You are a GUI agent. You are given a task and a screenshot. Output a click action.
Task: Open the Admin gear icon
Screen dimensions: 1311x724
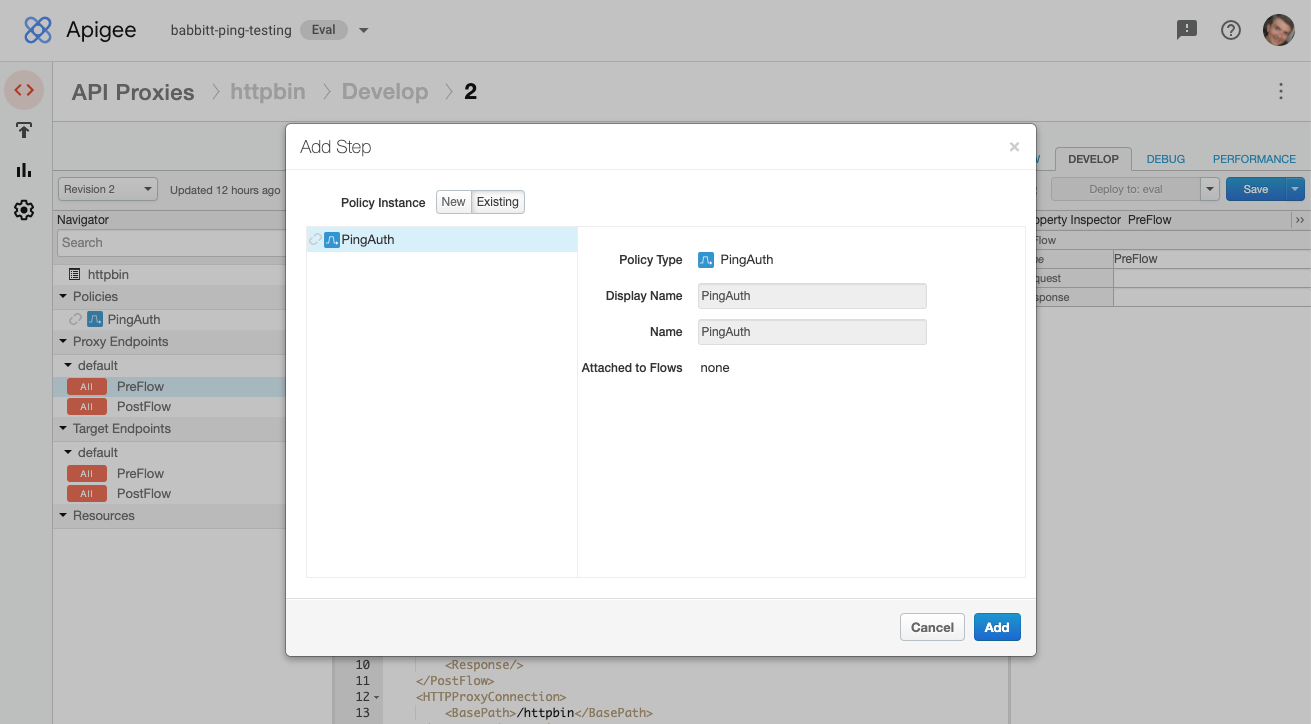[x=24, y=210]
